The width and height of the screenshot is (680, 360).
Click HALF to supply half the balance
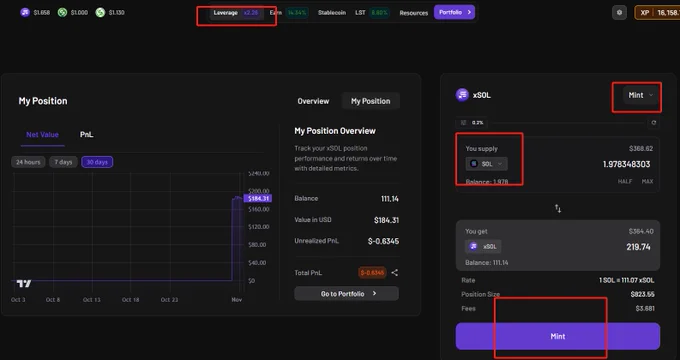tap(624, 181)
